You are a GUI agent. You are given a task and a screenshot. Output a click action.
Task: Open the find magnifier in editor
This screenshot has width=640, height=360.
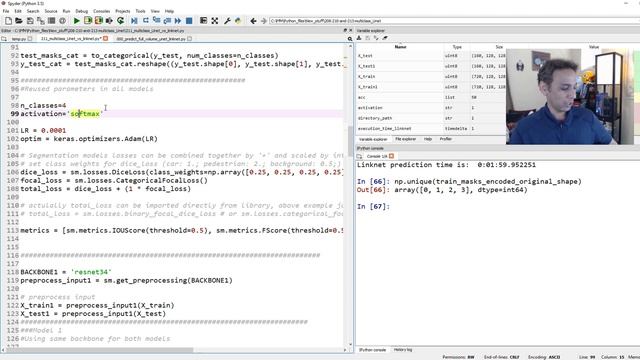click(x=350, y=39)
